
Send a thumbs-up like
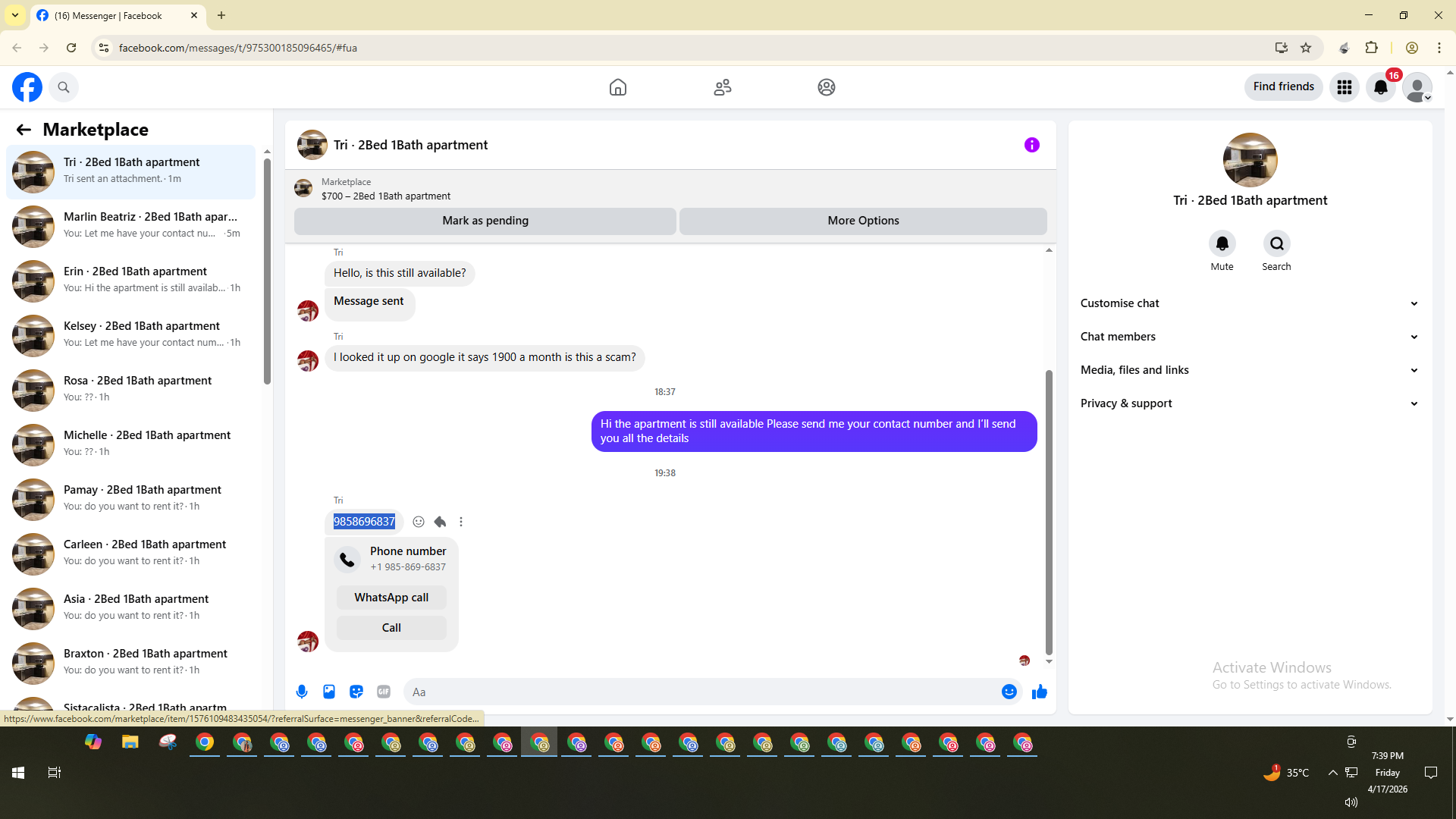(1039, 692)
